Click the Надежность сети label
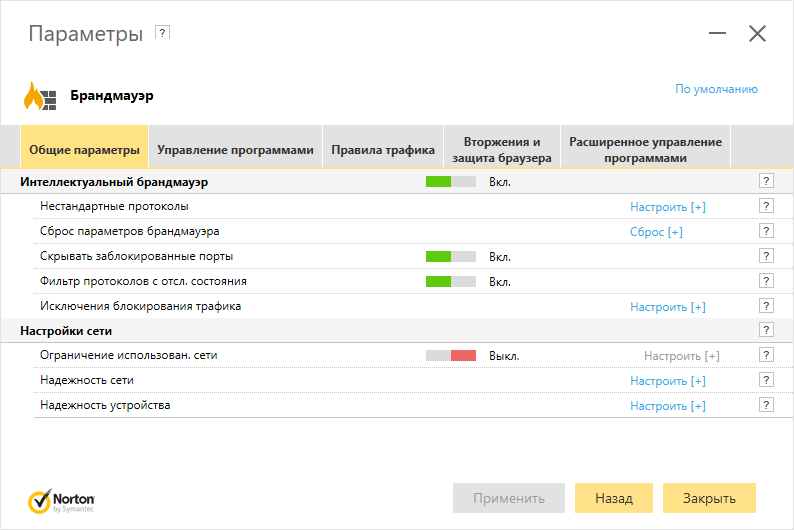 coord(87,380)
